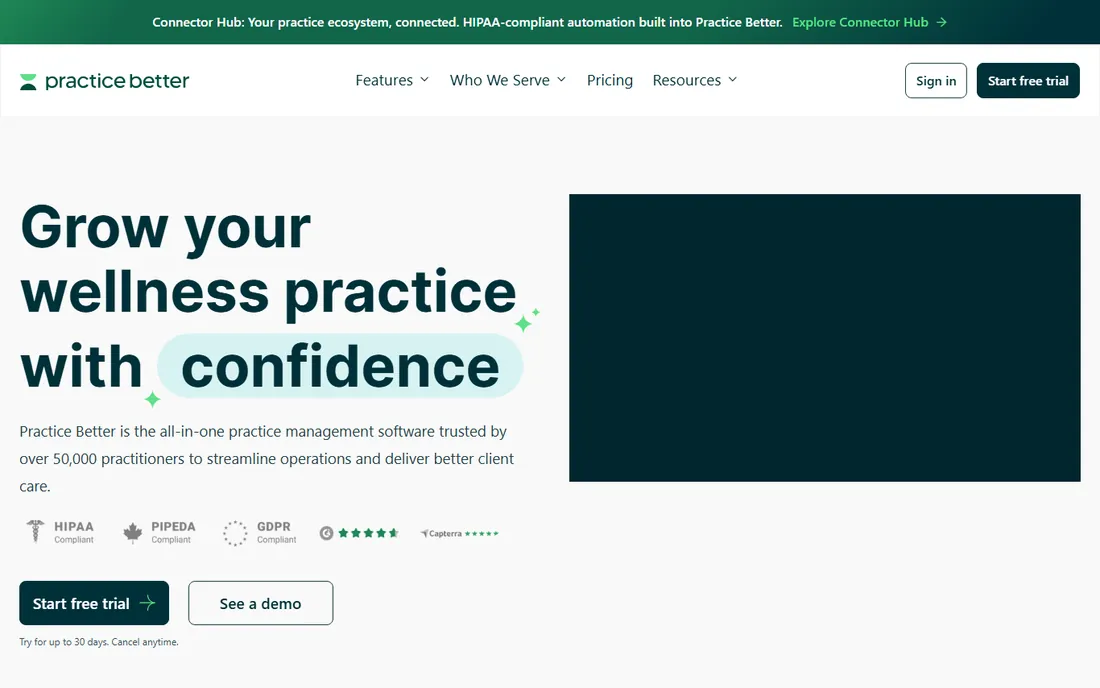Image resolution: width=1100 pixels, height=688 pixels.
Task: Click the G2 logo icon
Action: point(326,533)
